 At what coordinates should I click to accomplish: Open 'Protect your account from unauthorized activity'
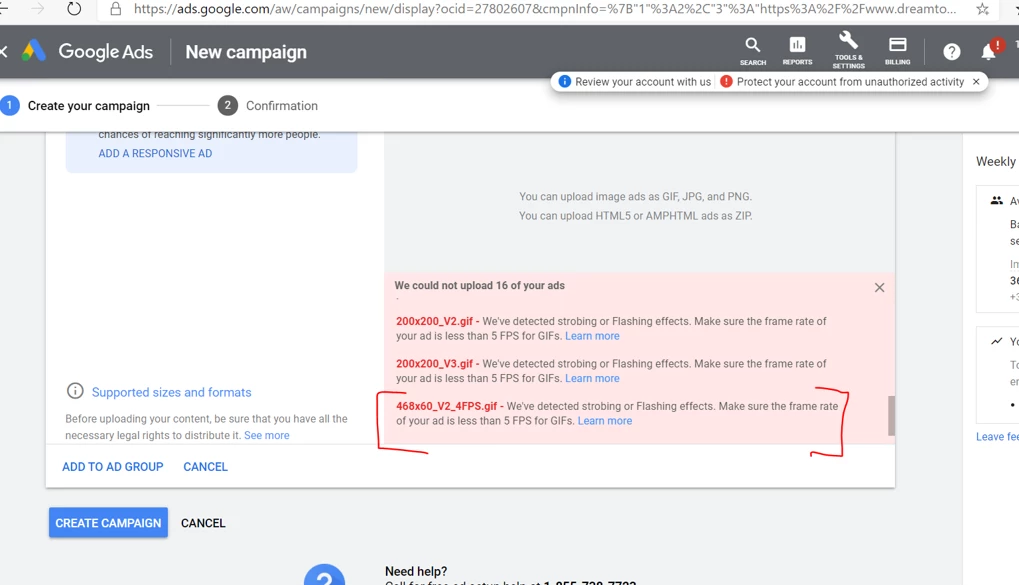tap(842, 82)
